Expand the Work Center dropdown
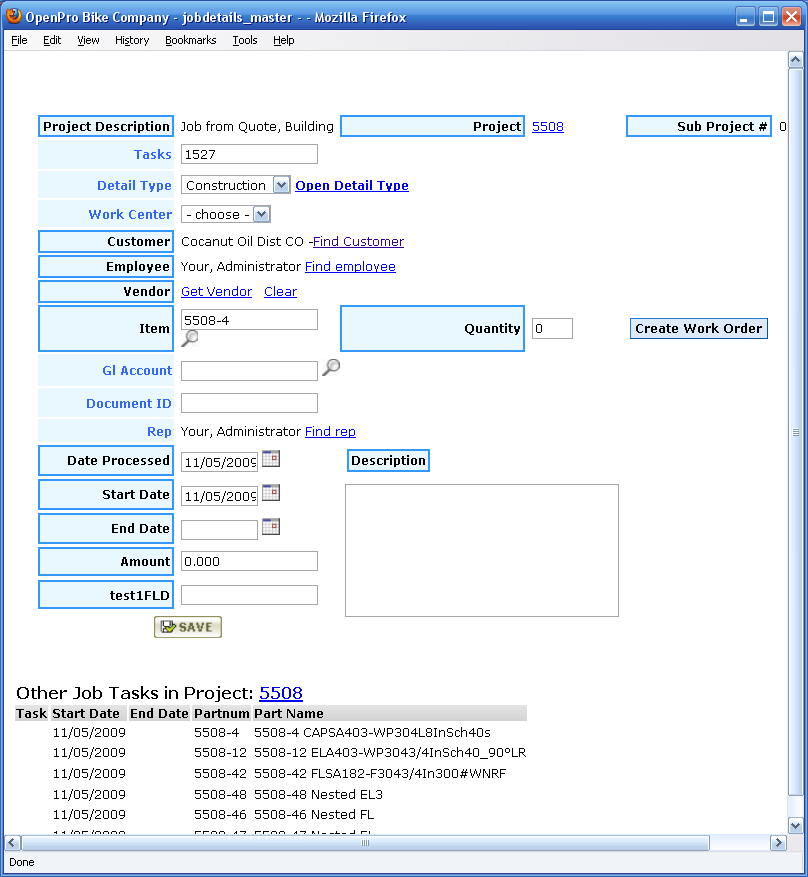 coord(262,214)
